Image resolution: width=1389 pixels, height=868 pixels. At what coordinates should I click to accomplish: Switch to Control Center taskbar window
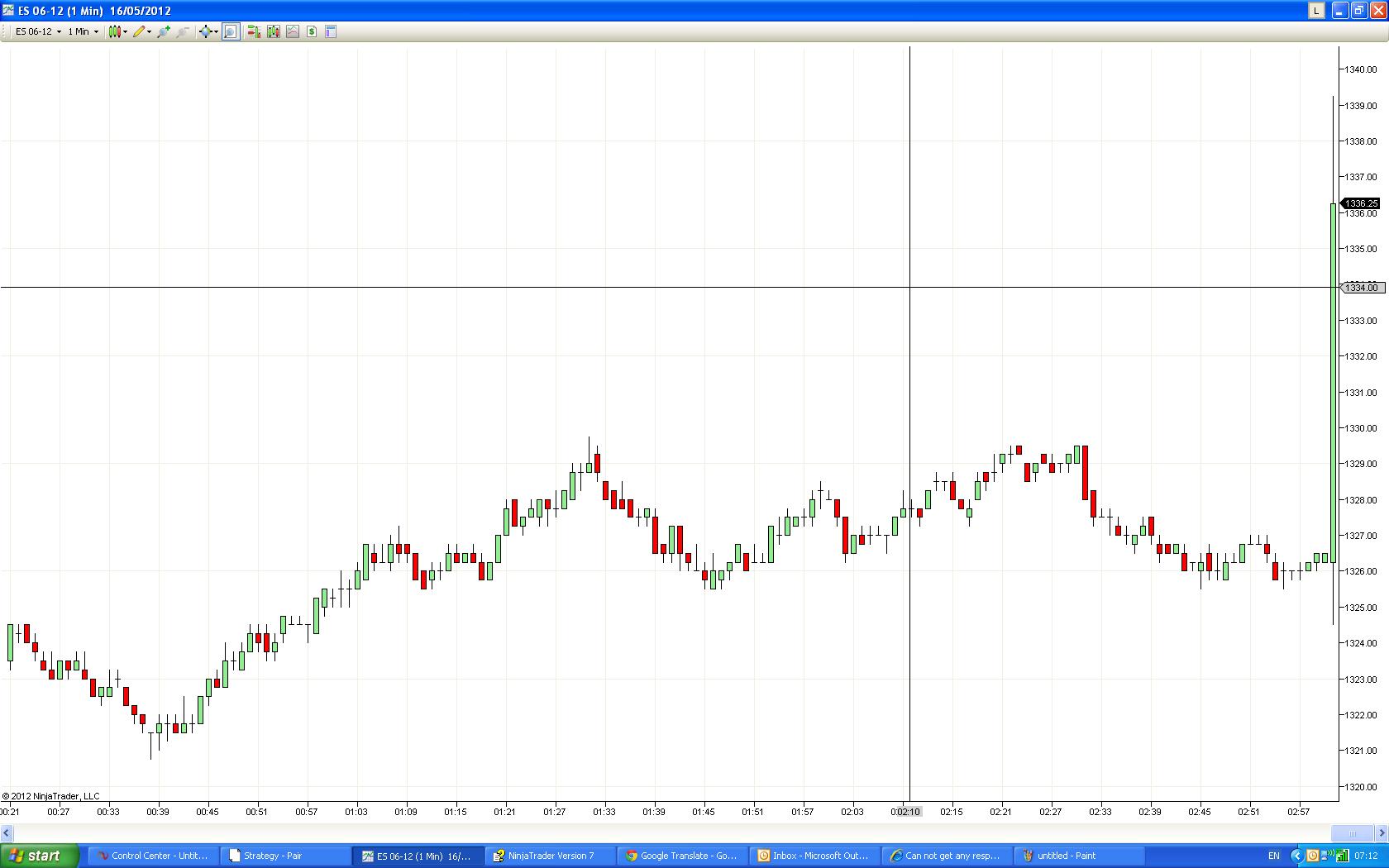pos(152,856)
